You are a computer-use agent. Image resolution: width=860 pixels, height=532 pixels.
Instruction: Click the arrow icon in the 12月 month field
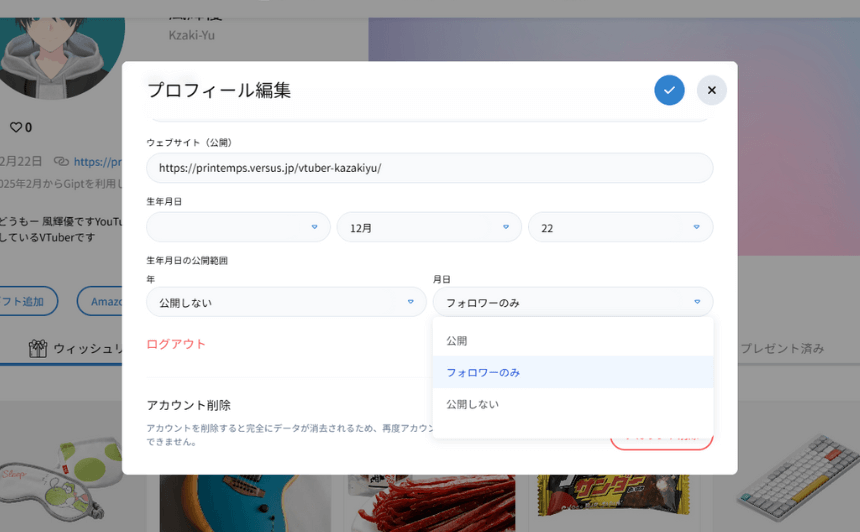pos(505,227)
